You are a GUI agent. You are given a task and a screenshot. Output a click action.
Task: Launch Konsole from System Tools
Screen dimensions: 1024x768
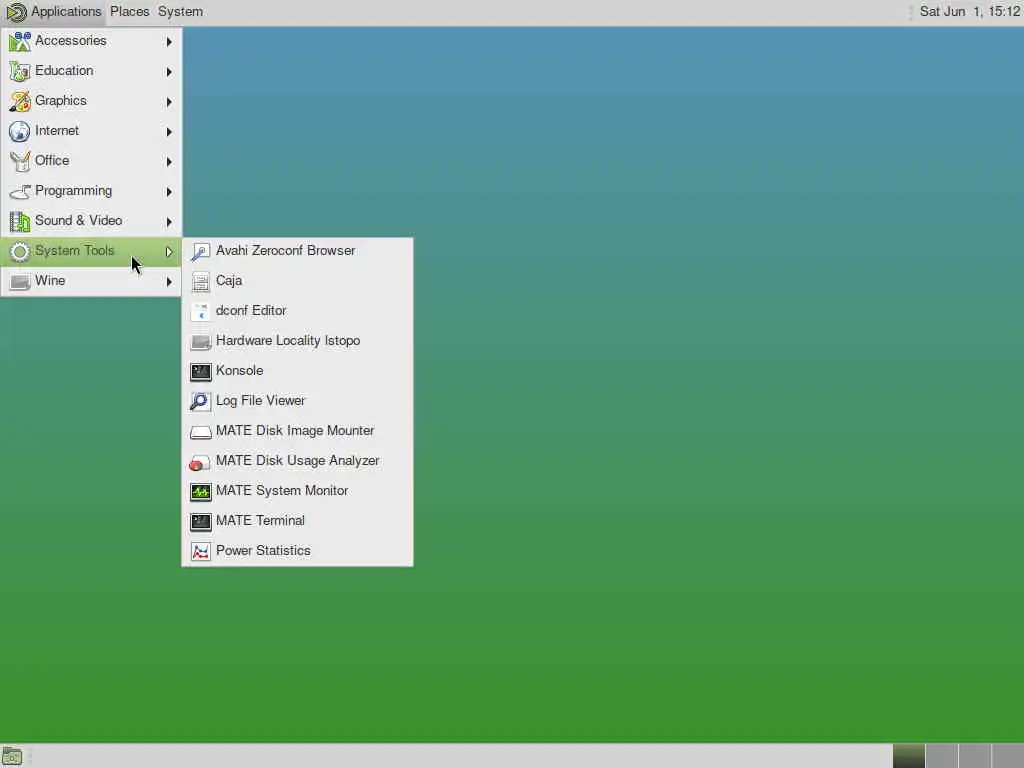pos(297,372)
